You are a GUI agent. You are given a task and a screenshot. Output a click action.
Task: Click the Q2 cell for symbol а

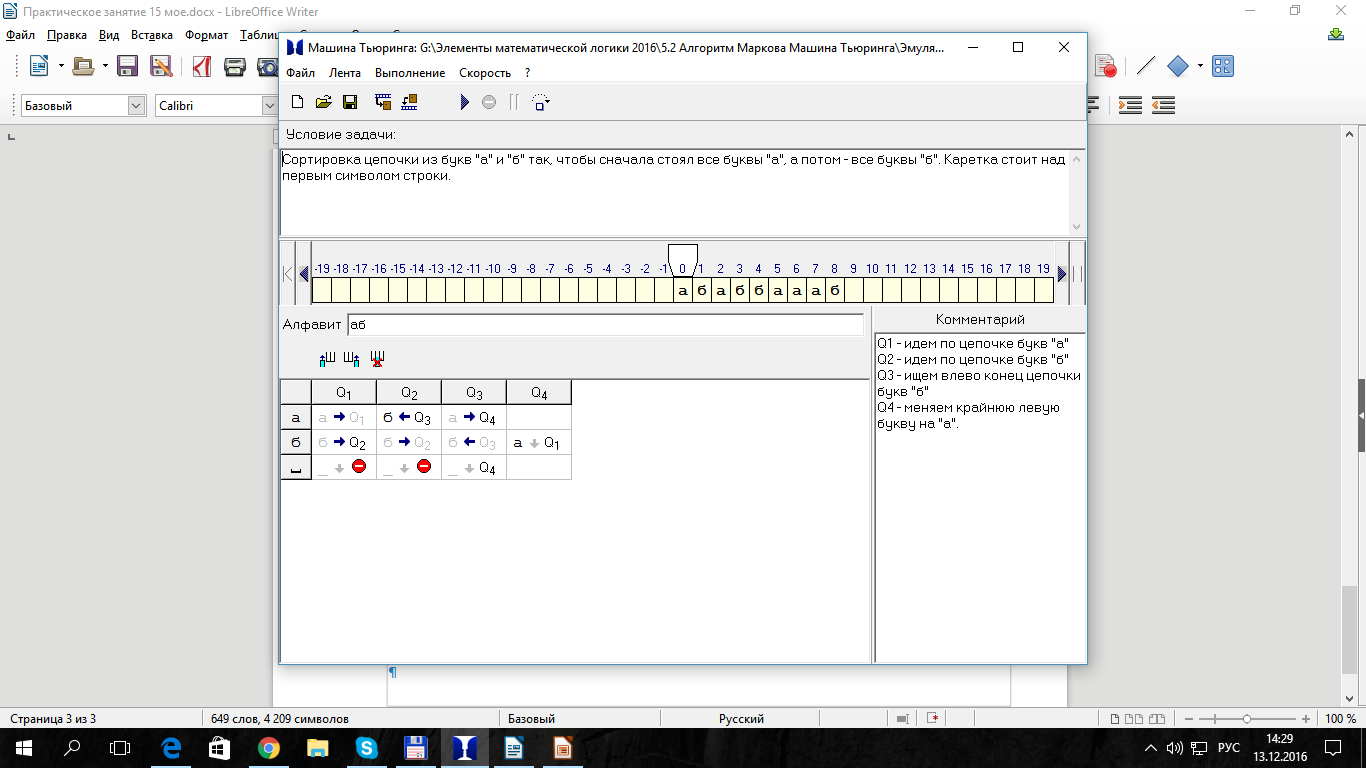click(x=408, y=418)
